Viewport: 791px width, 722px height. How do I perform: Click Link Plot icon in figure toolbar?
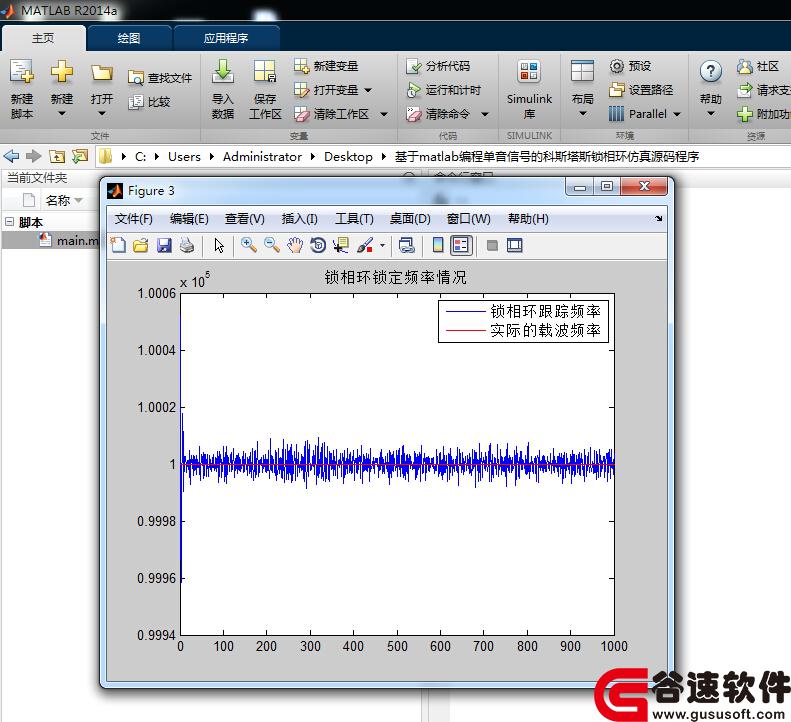coord(407,246)
